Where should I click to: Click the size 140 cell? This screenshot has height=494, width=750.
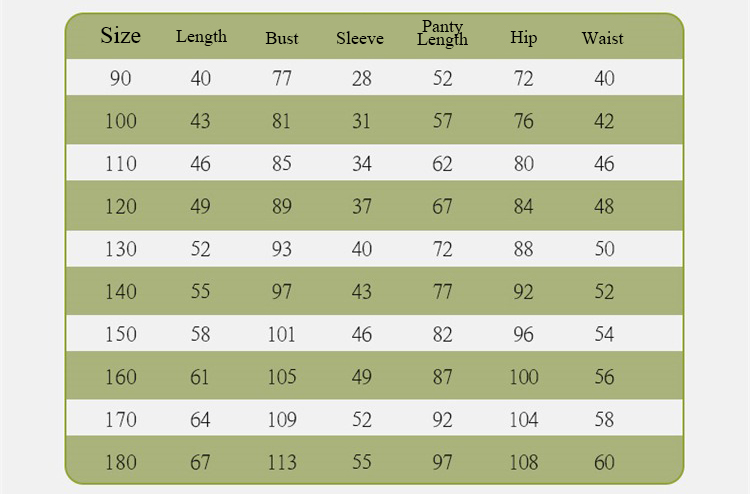click(x=121, y=292)
